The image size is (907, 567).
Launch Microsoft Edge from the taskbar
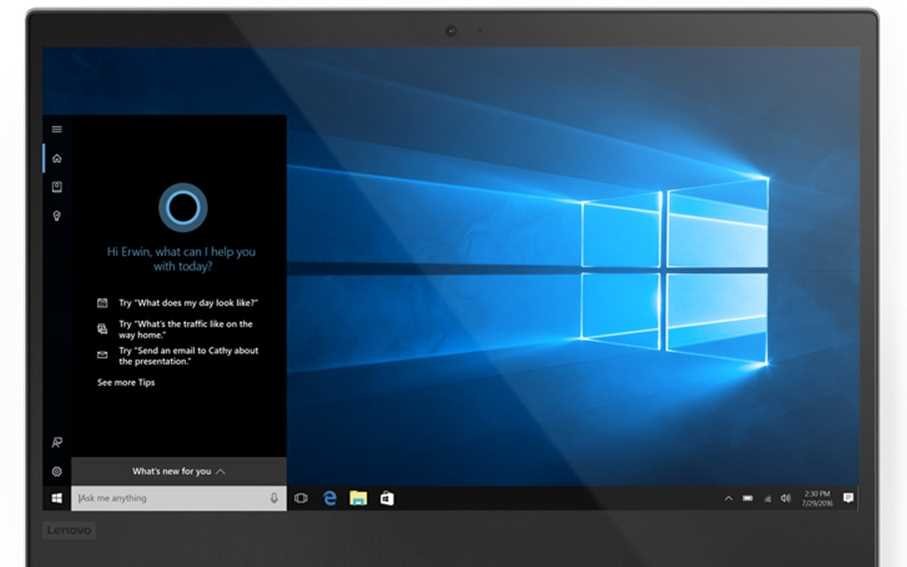coord(330,498)
